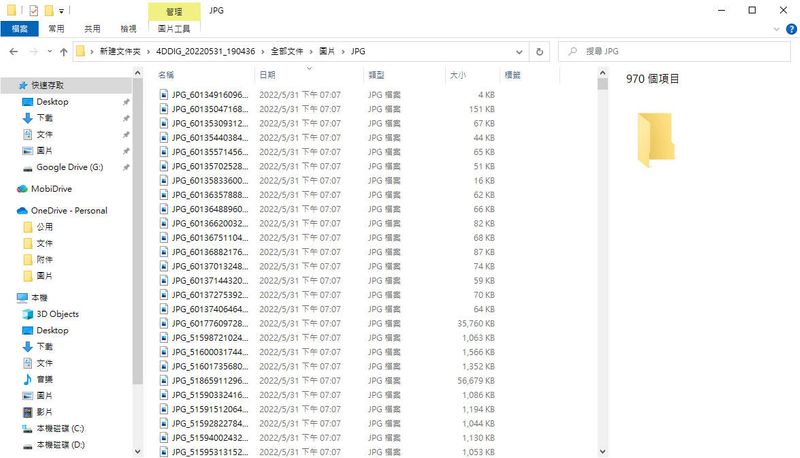Click the quick access properties checkmark icon
800x458 pixels.
tap(33, 10)
